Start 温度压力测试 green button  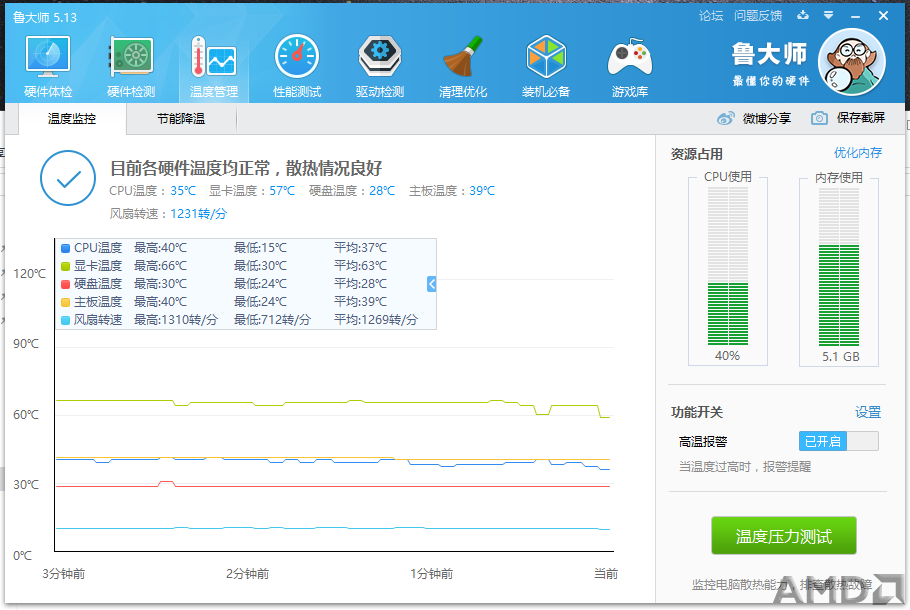[x=784, y=536]
